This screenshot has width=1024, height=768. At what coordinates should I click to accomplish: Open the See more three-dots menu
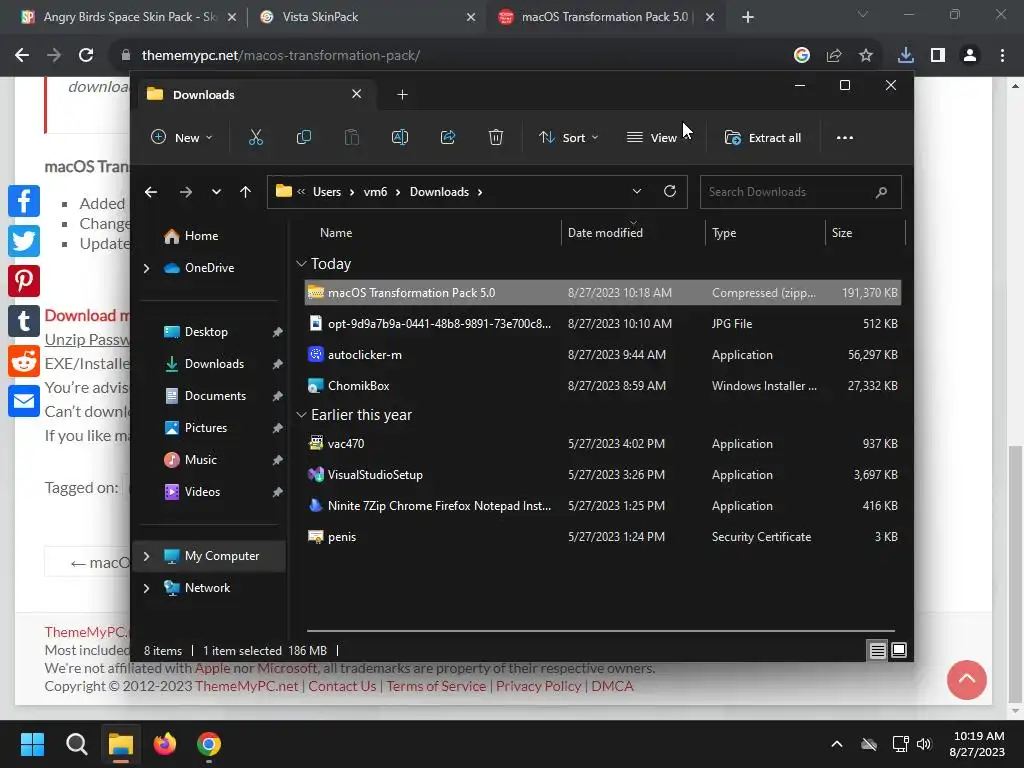click(x=844, y=138)
